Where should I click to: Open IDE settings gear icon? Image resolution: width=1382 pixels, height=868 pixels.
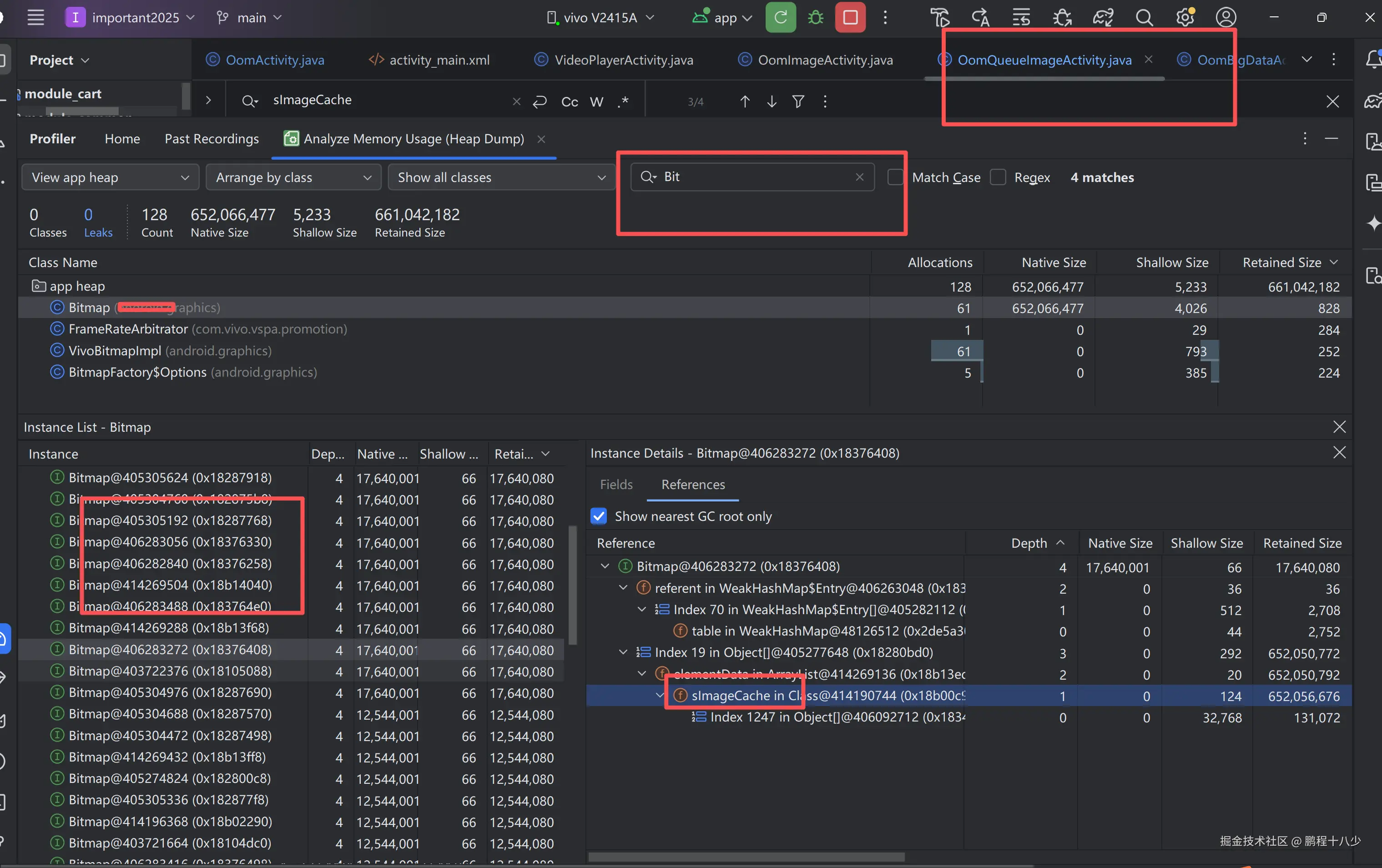1185,18
